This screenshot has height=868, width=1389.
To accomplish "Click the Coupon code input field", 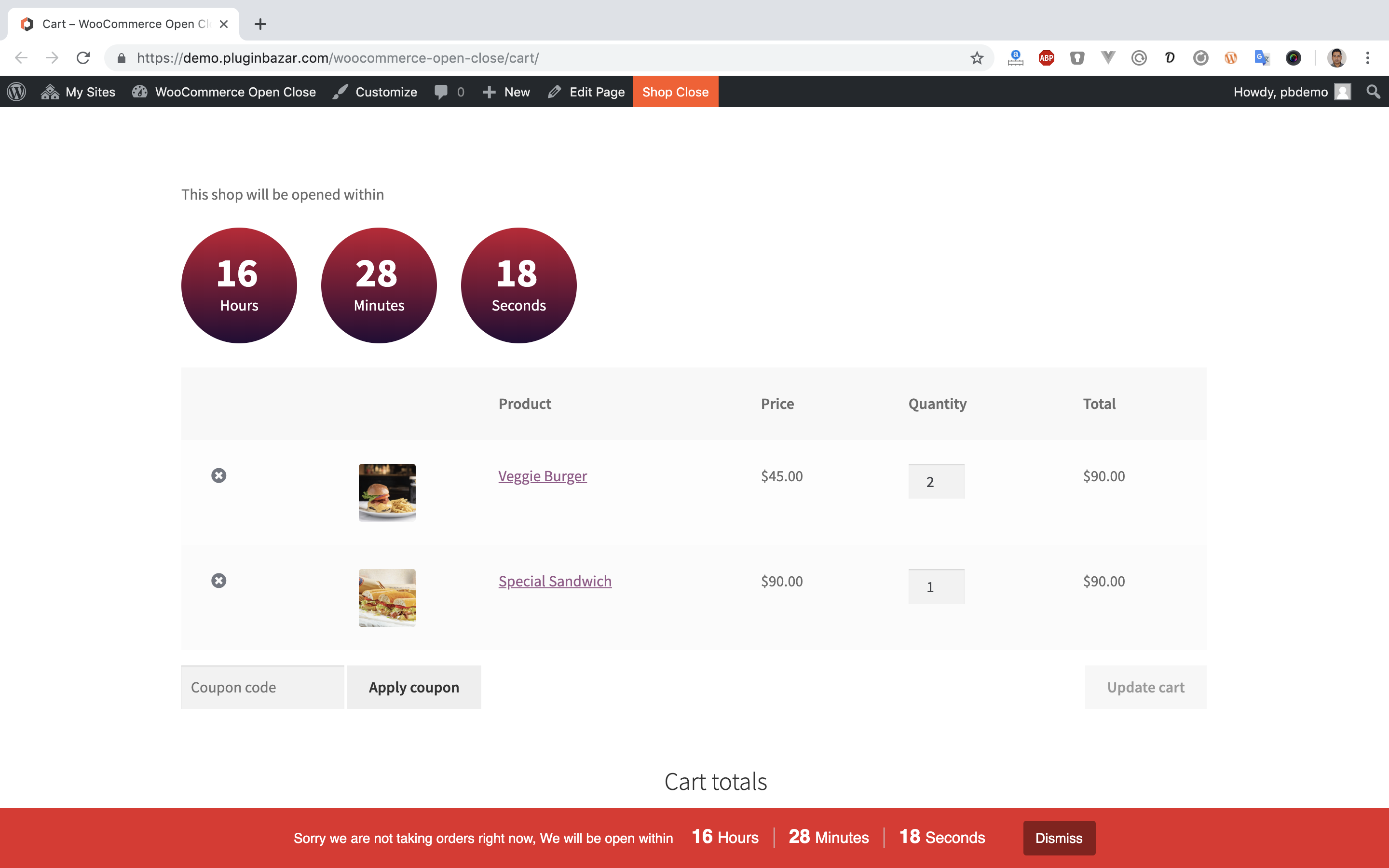I will (263, 687).
